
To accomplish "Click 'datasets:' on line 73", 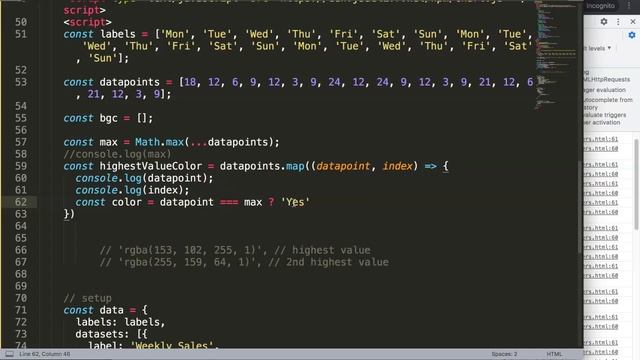I will pos(102,334).
